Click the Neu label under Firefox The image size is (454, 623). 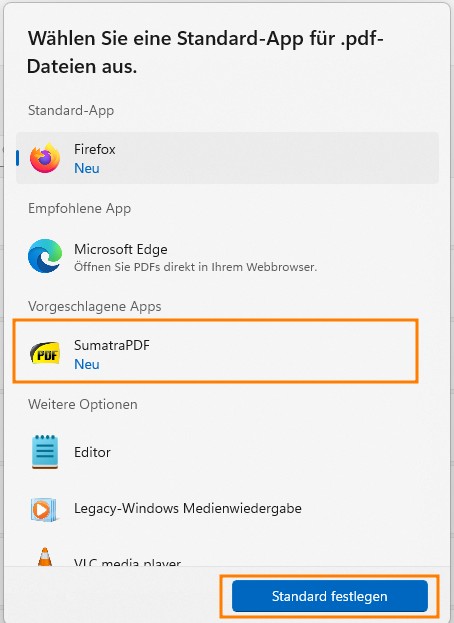pos(87,168)
